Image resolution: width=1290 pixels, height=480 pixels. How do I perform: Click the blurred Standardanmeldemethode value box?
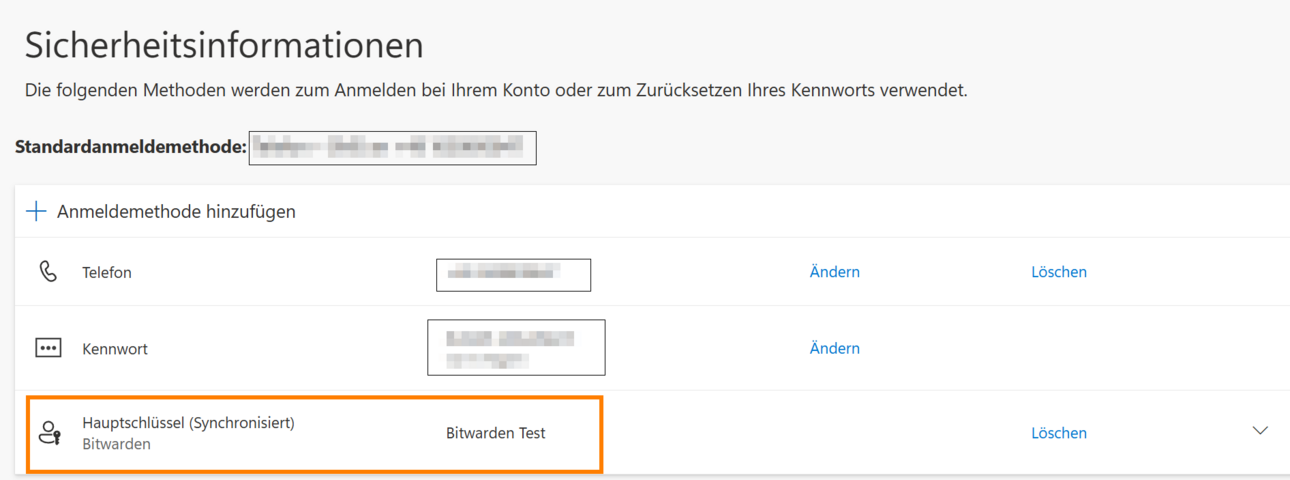(393, 147)
